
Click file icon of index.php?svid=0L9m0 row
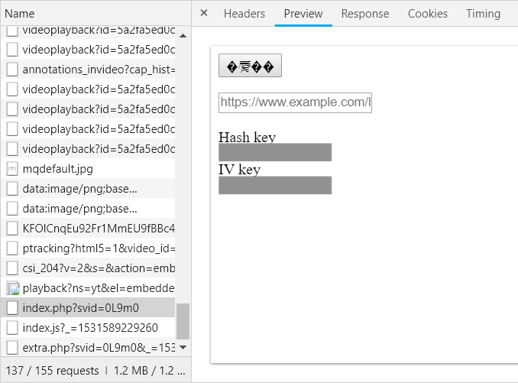[12, 308]
